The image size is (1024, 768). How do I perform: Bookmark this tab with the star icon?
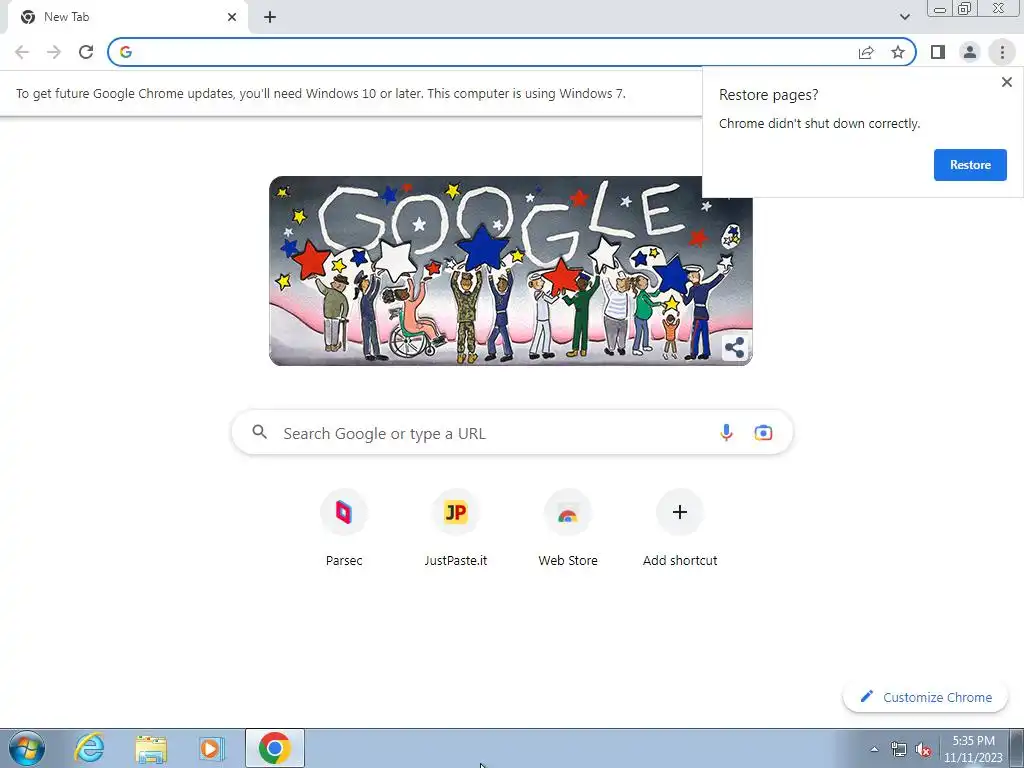pos(898,52)
